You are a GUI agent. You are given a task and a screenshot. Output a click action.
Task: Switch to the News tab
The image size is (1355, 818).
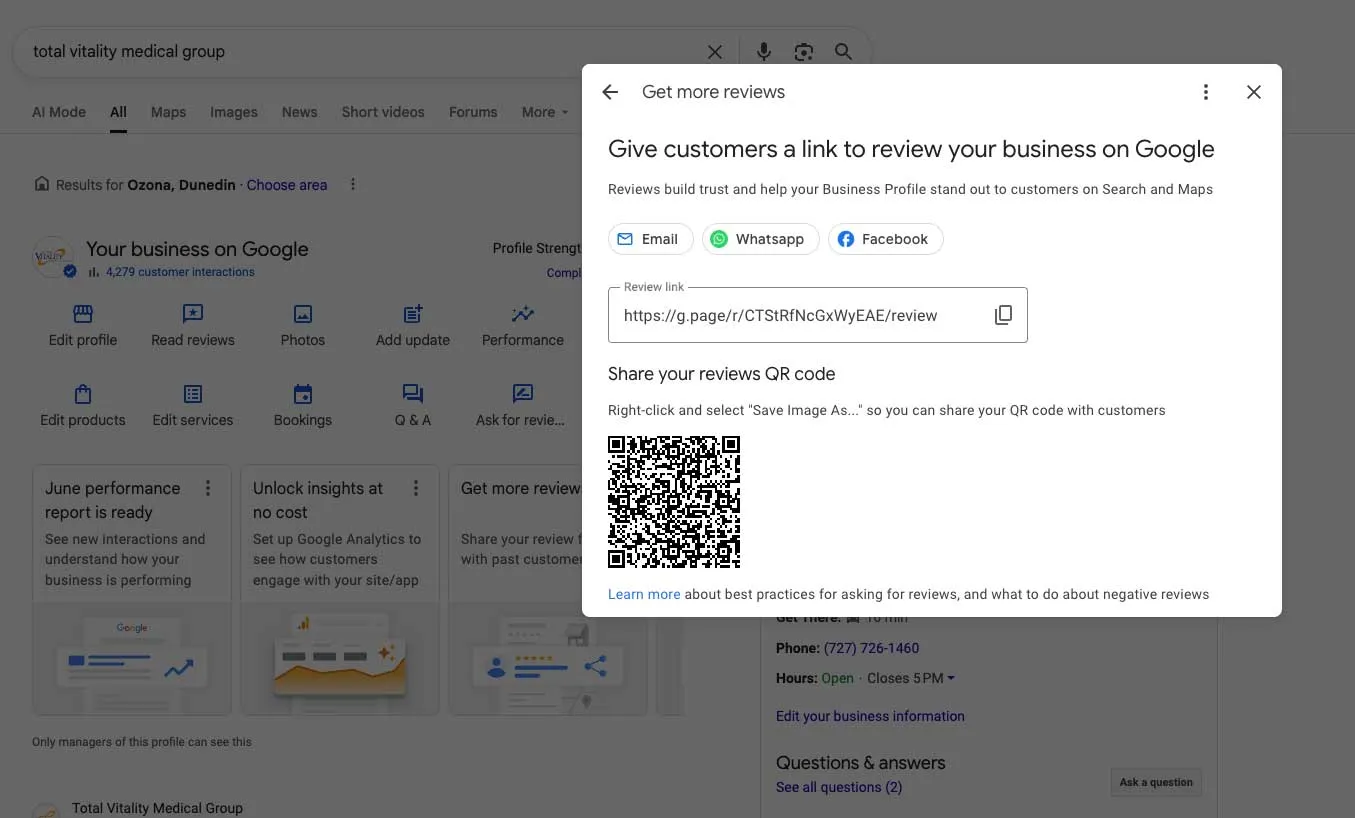coord(299,112)
